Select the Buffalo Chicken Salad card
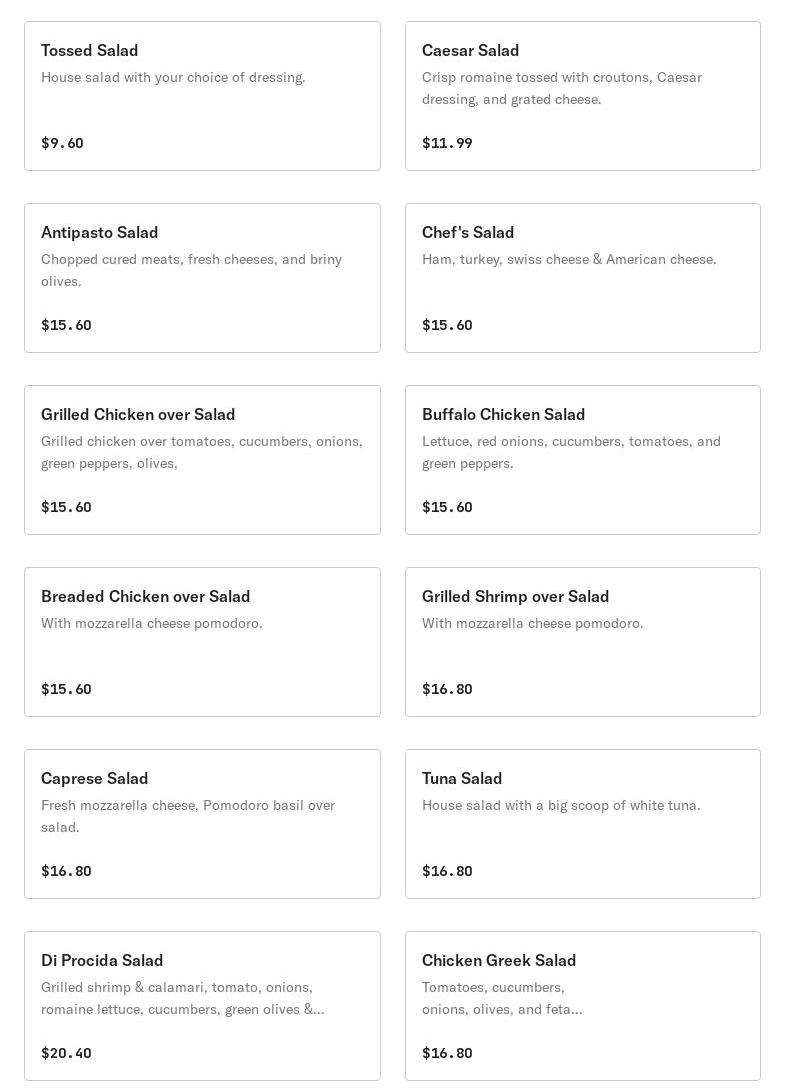This screenshot has height=1091, width=785. coord(582,460)
